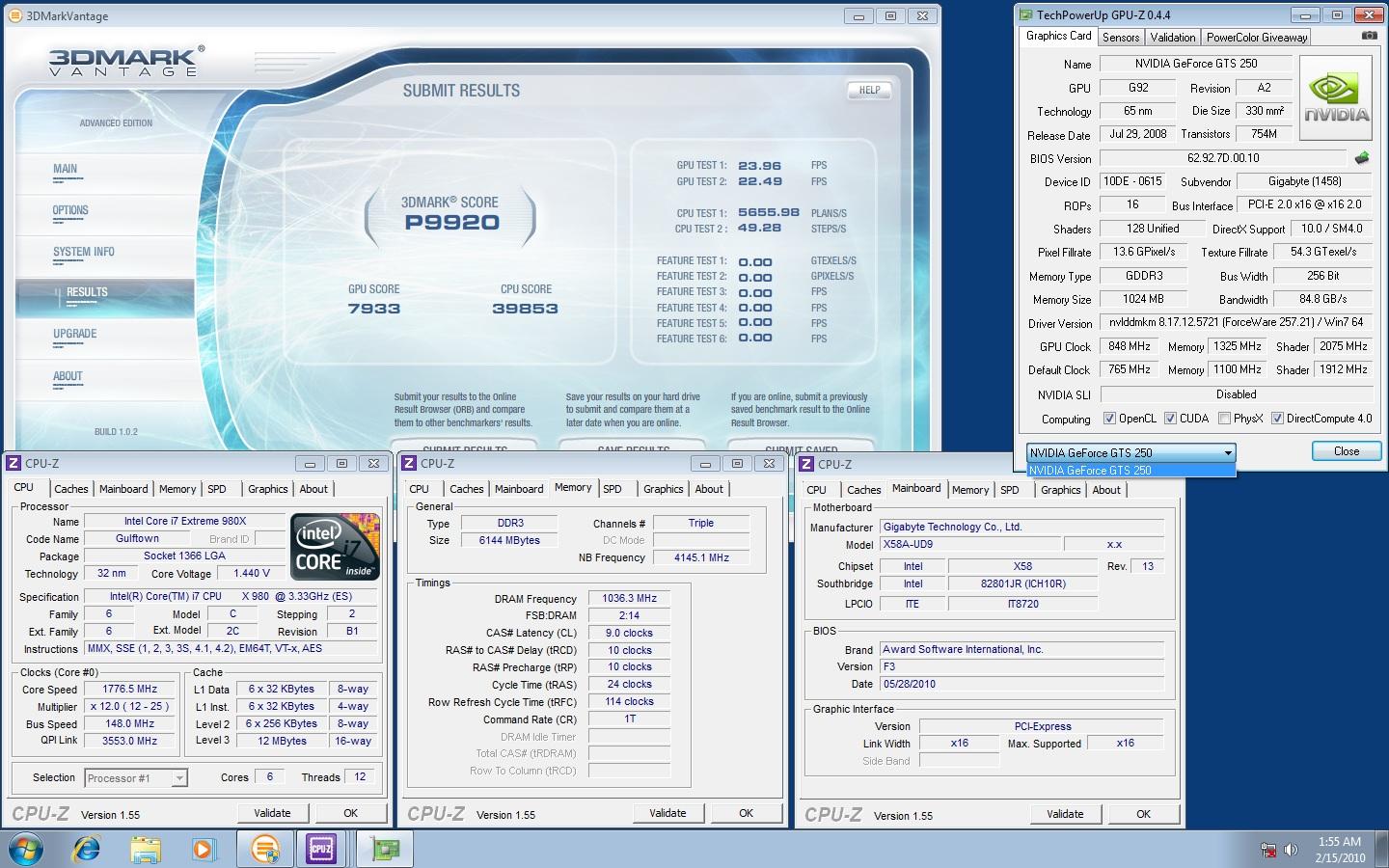
Task: Launch Internet Explorer from the taskbar
Action: pos(87,849)
